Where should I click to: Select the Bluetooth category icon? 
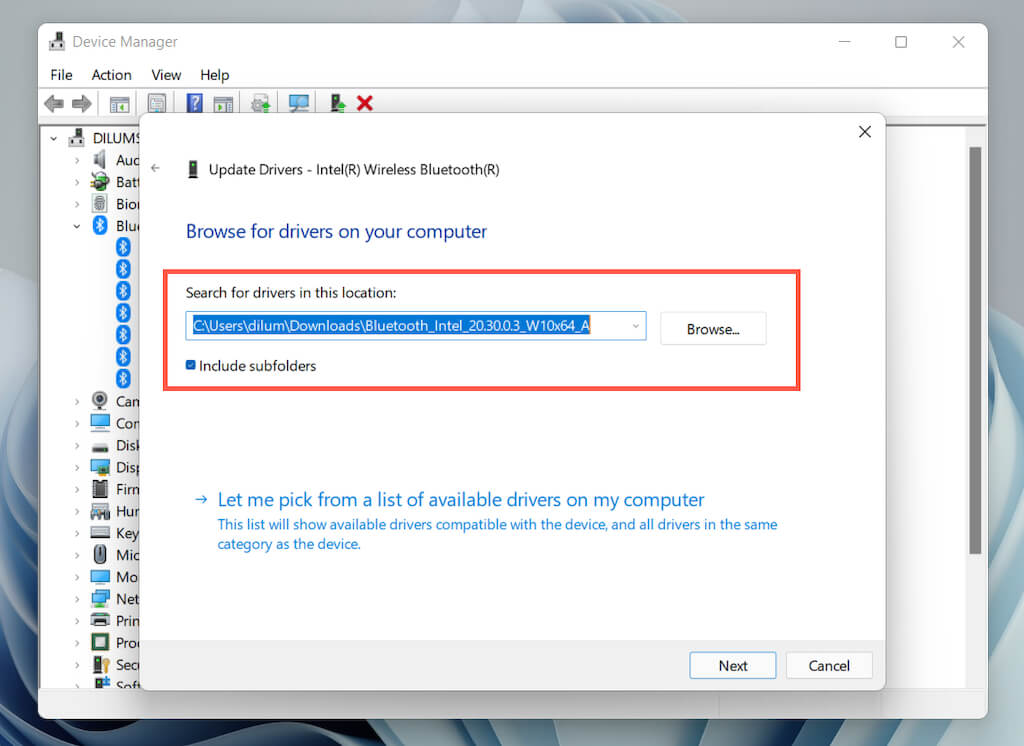100,225
